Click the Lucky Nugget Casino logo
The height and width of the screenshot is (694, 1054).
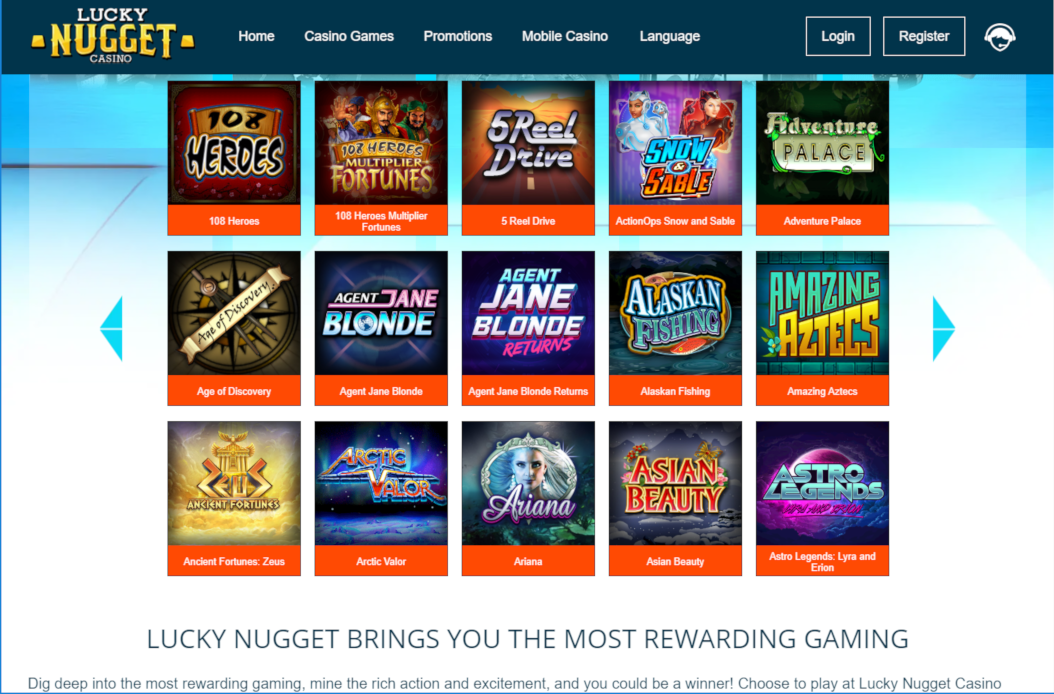112,36
